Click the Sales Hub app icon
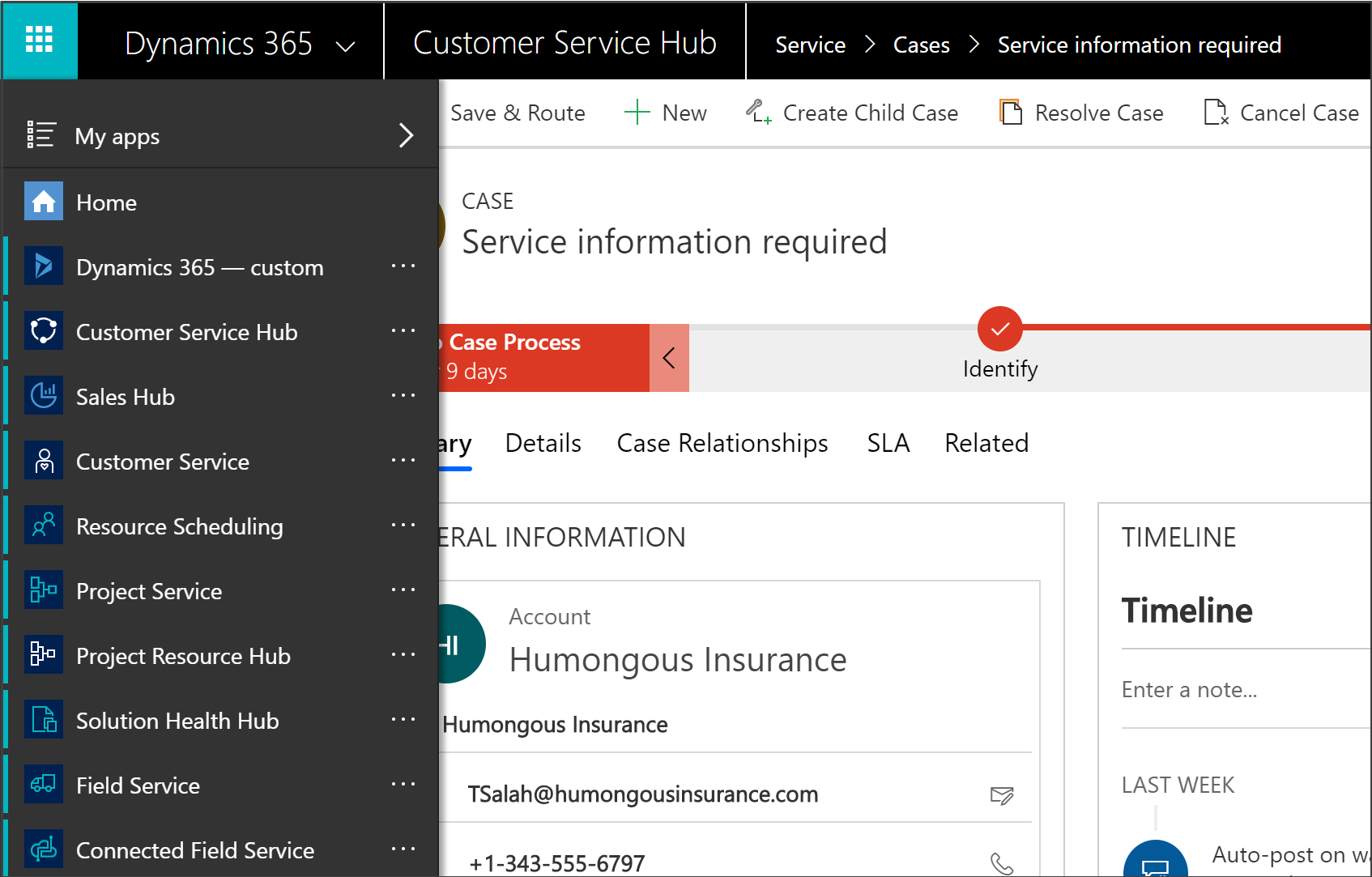Viewport: 1372px width, 877px height. (x=44, y=395)
